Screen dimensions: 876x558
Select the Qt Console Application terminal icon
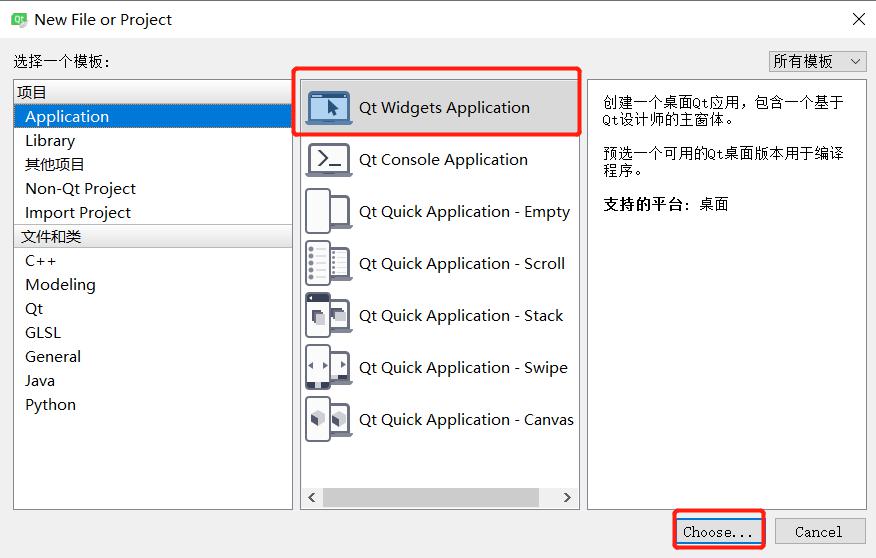point(328,159)
